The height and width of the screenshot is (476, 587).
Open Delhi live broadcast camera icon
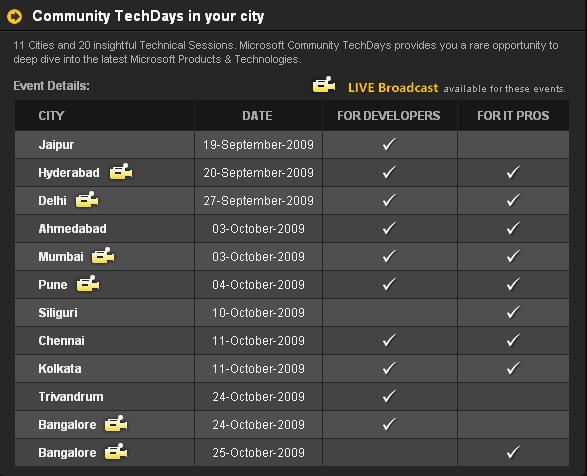point(87,200)
